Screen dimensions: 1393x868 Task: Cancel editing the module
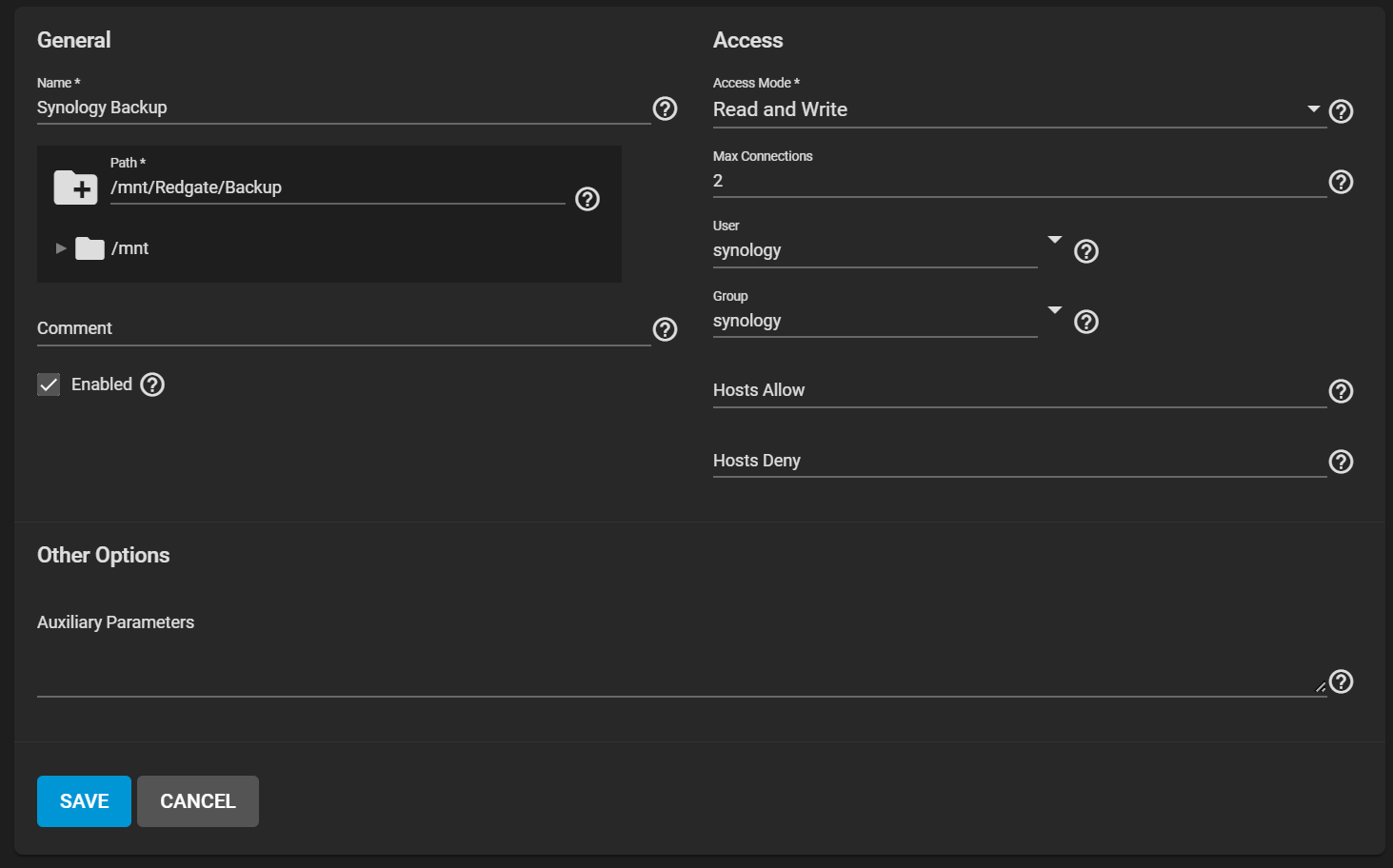(x=198, y=801)
